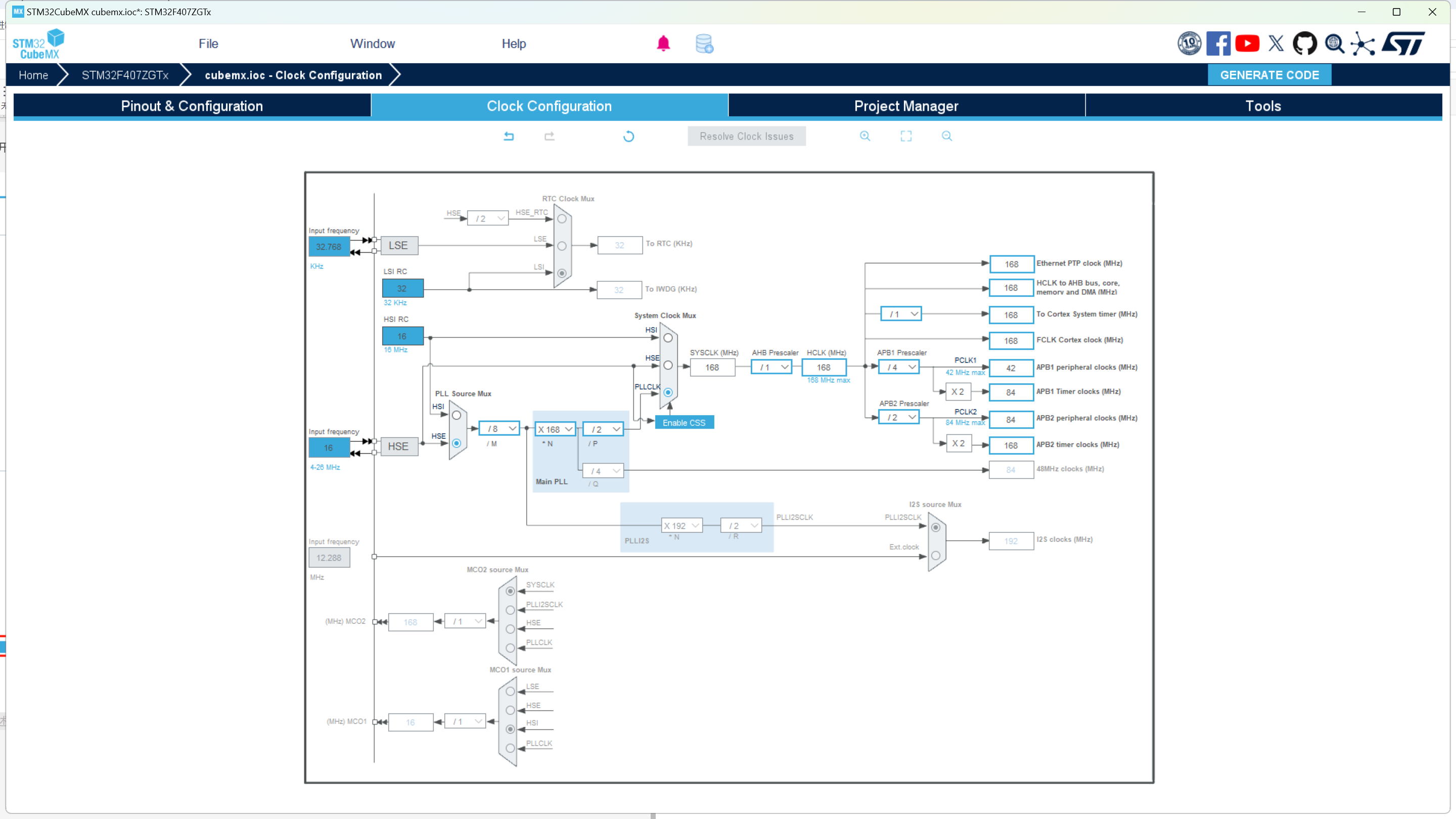Go to Home breadcrumb
This screenshot has height=819, width=1456.
(x=33, y=75)
